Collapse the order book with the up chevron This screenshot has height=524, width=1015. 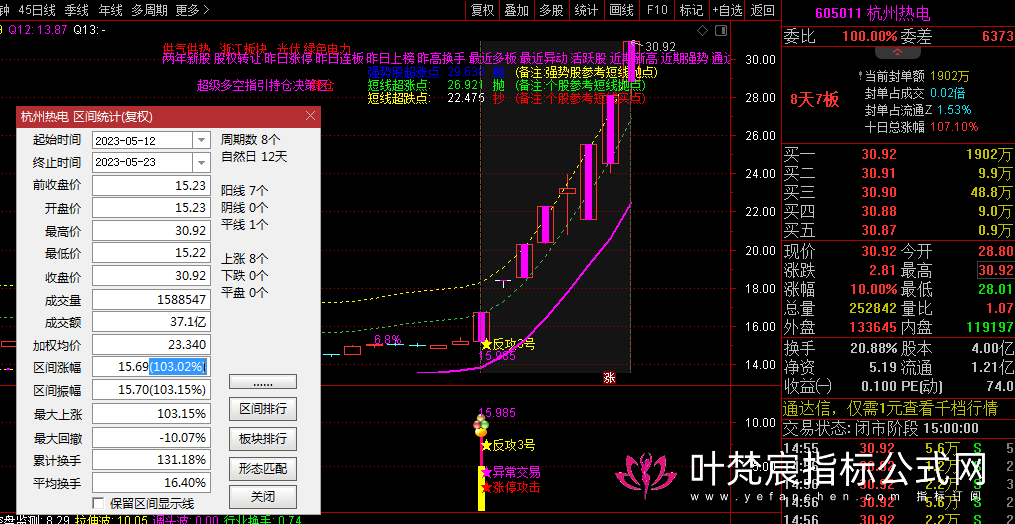(897, 52)
